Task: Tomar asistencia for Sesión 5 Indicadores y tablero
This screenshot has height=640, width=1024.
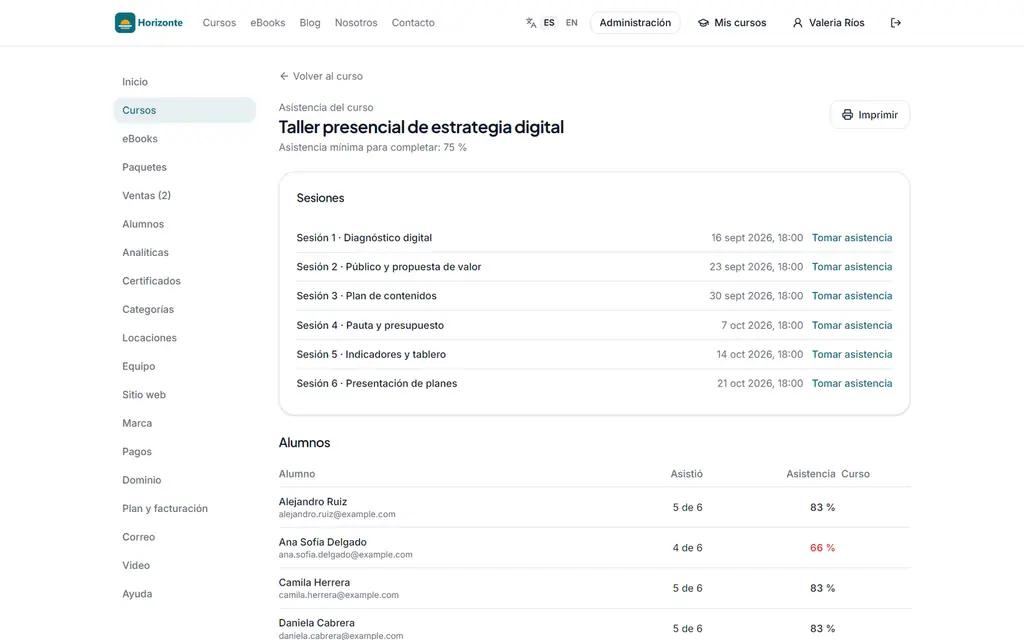Action: tap(852, 354)
